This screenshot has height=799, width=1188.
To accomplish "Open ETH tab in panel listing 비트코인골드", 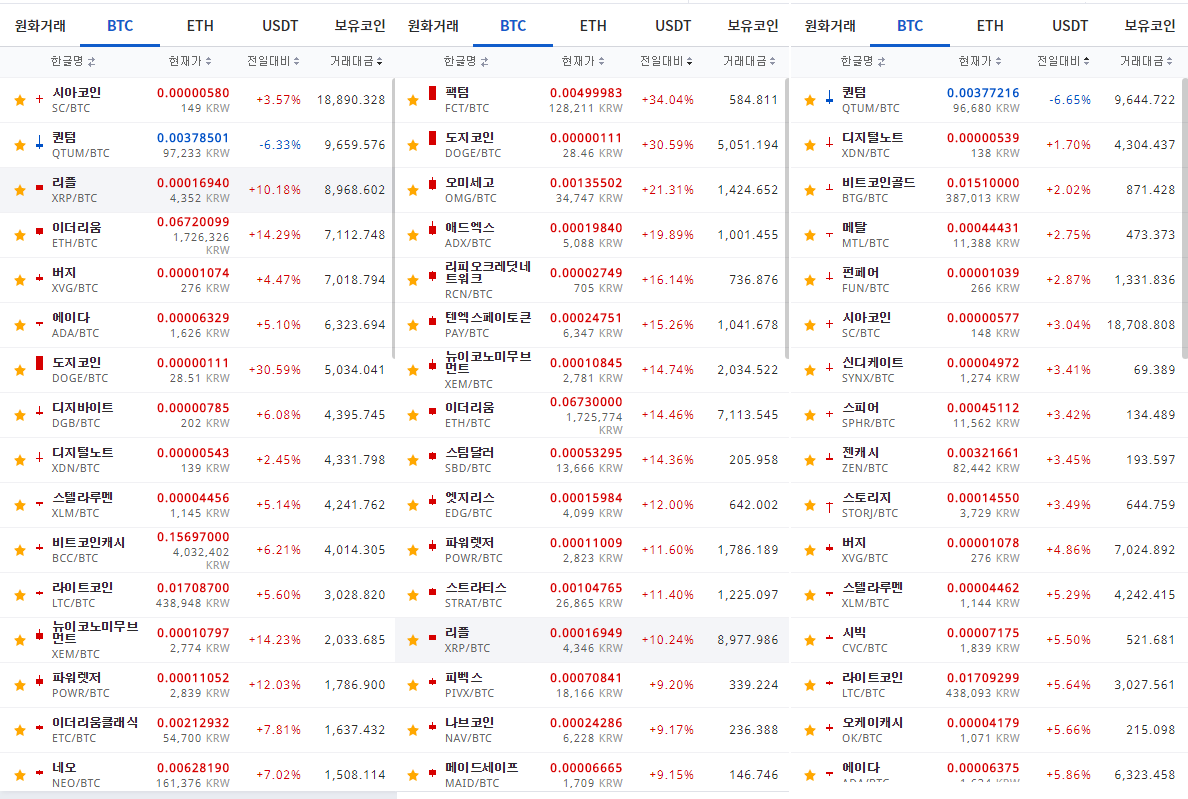I will [989, 26].
